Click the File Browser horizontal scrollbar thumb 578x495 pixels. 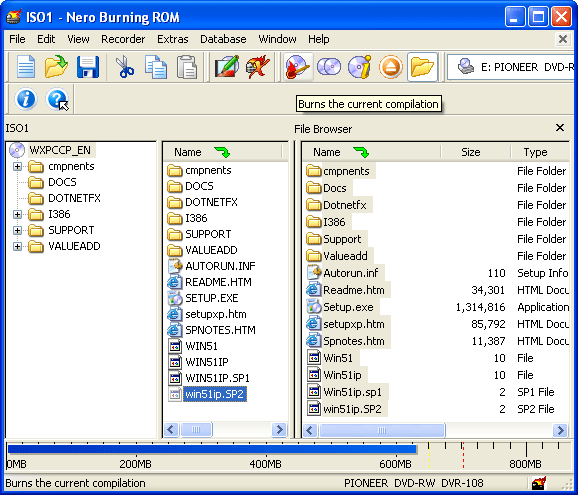[x=382, y=430]
